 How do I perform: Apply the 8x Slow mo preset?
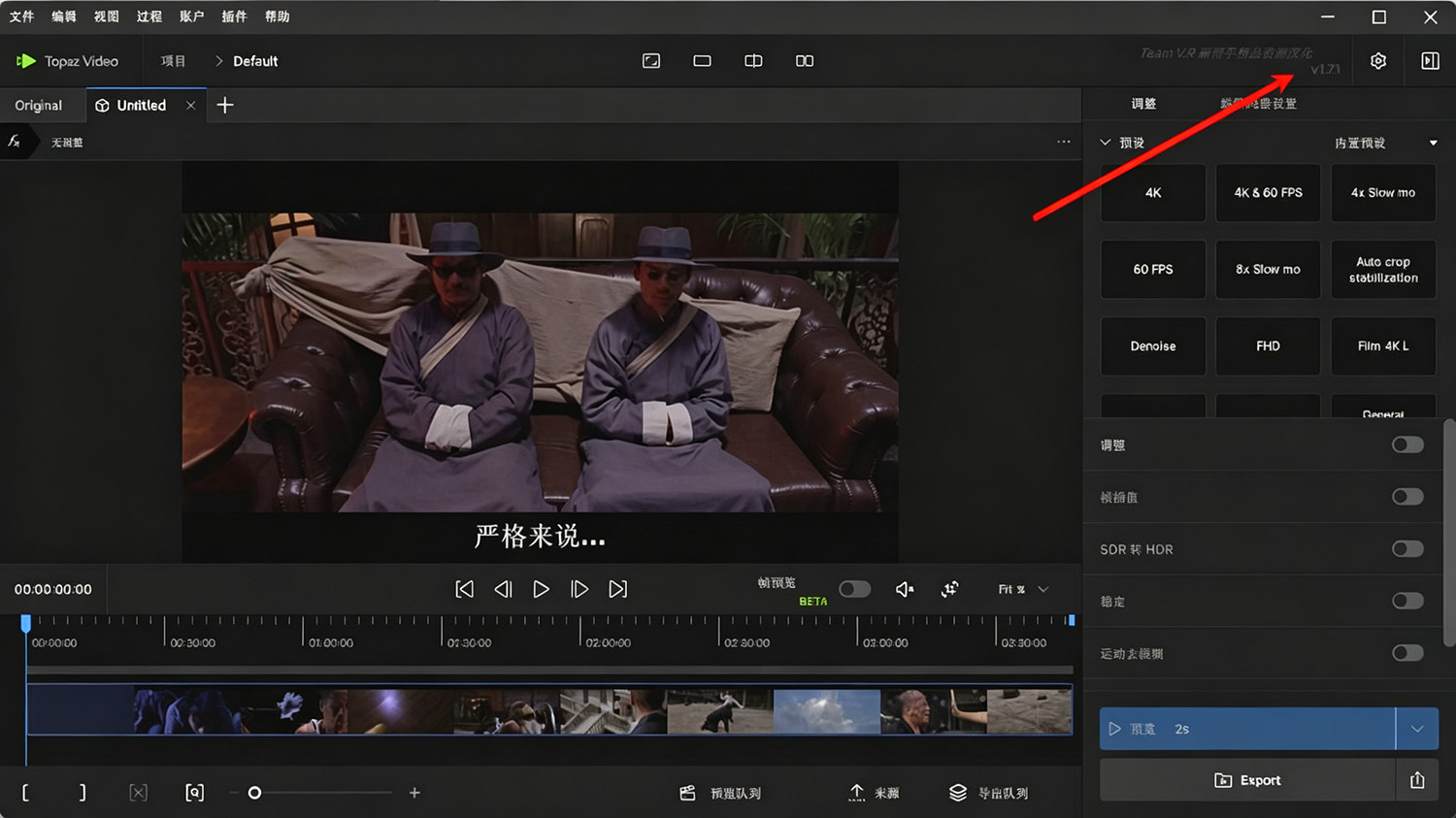pyautogui.click(x=1268, y=269)
